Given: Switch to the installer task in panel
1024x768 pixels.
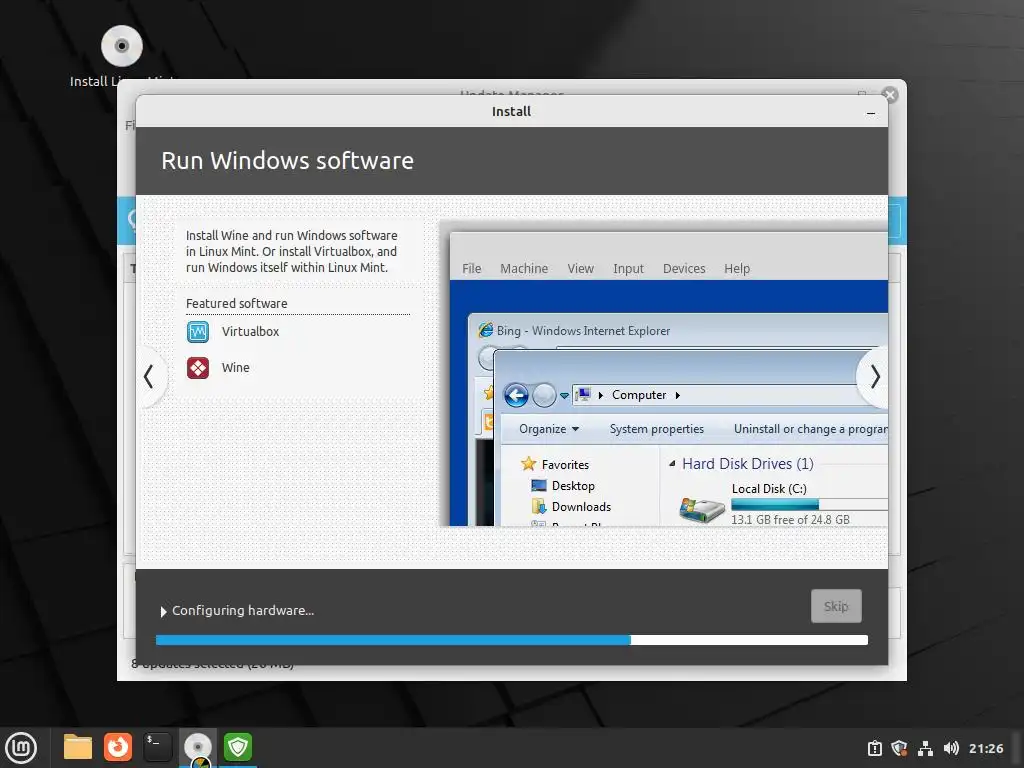Looking at the screenshot, I should (198, 748).
